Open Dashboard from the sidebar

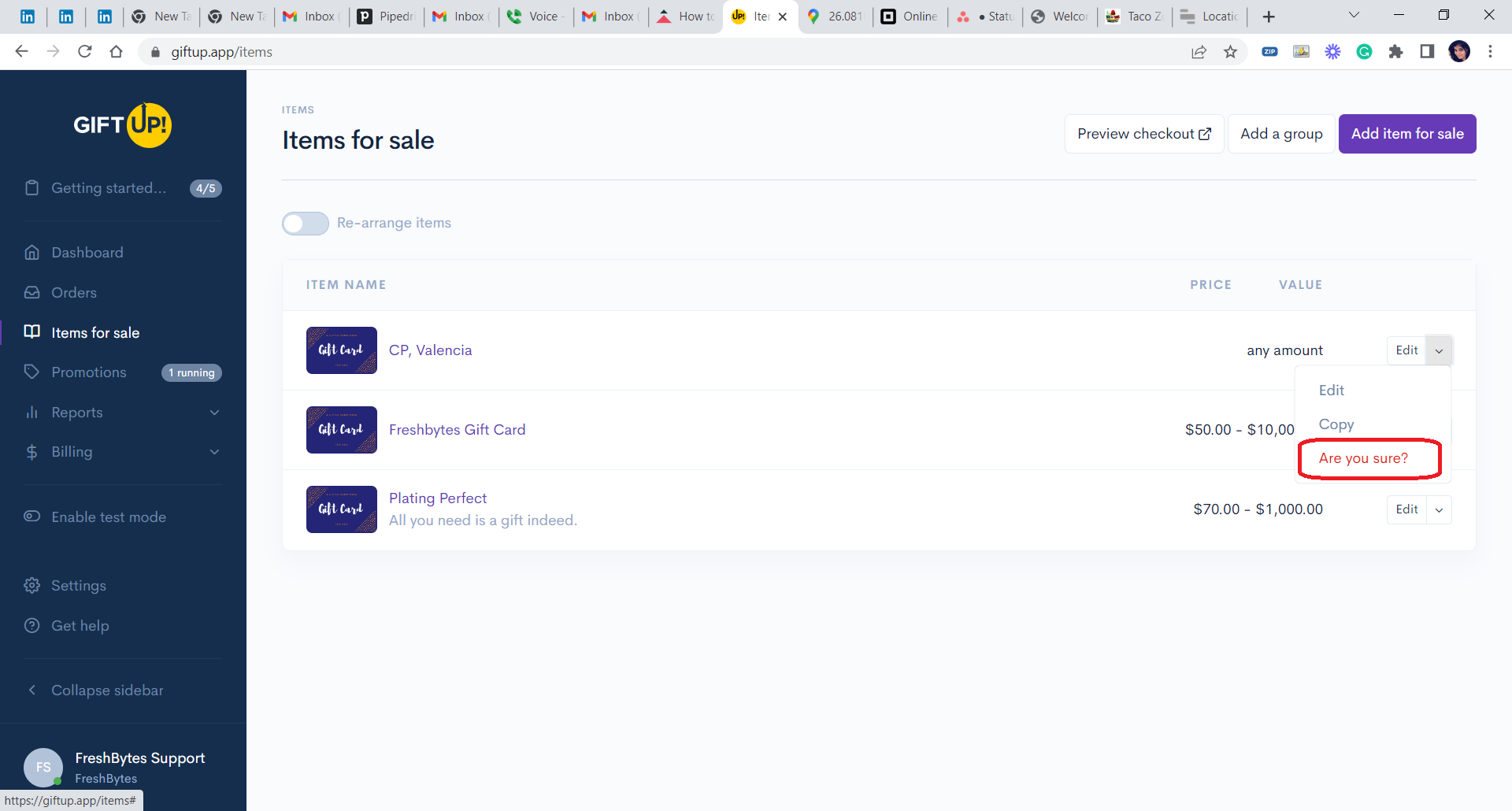pyautogui.click(x=87, y=253)
